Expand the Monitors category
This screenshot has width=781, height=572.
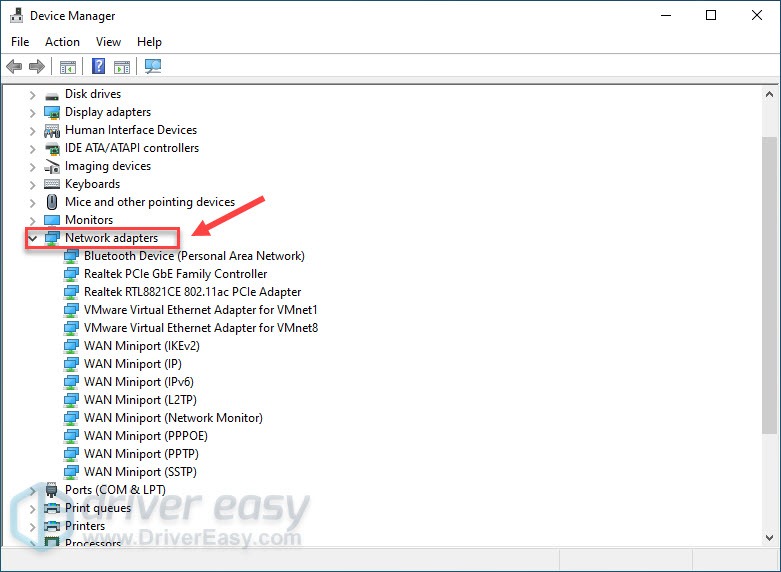tap(33, 220)
